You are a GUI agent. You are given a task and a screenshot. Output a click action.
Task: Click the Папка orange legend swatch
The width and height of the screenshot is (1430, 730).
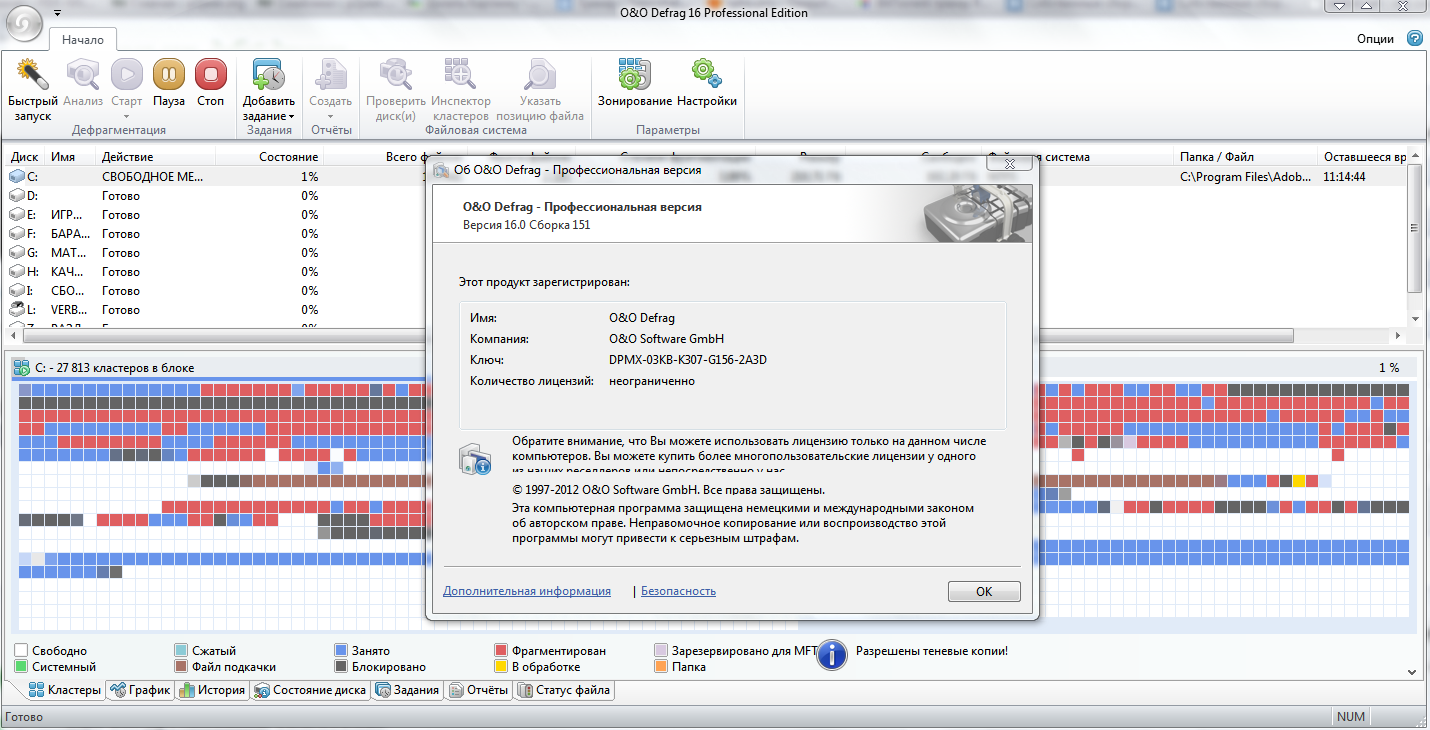pos(660,667)
